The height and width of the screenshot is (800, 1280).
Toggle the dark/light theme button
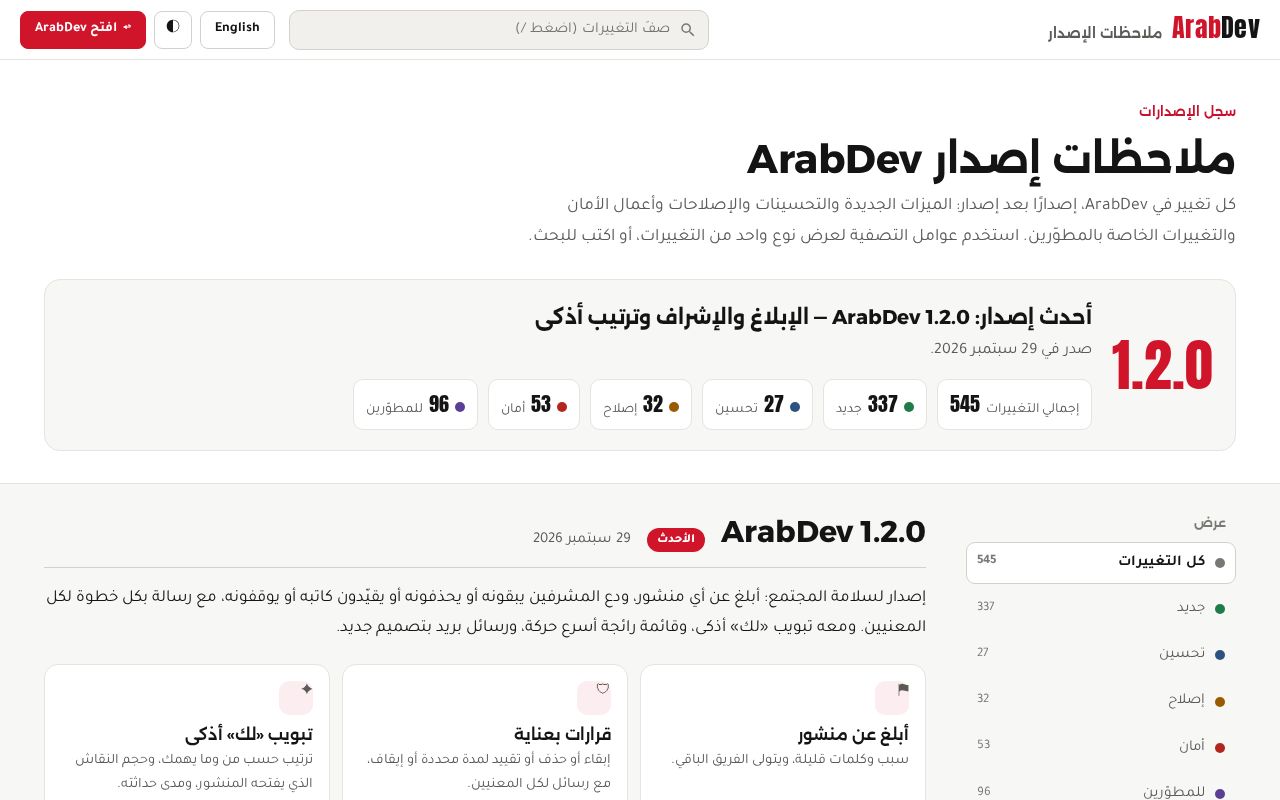click(173, 30)
